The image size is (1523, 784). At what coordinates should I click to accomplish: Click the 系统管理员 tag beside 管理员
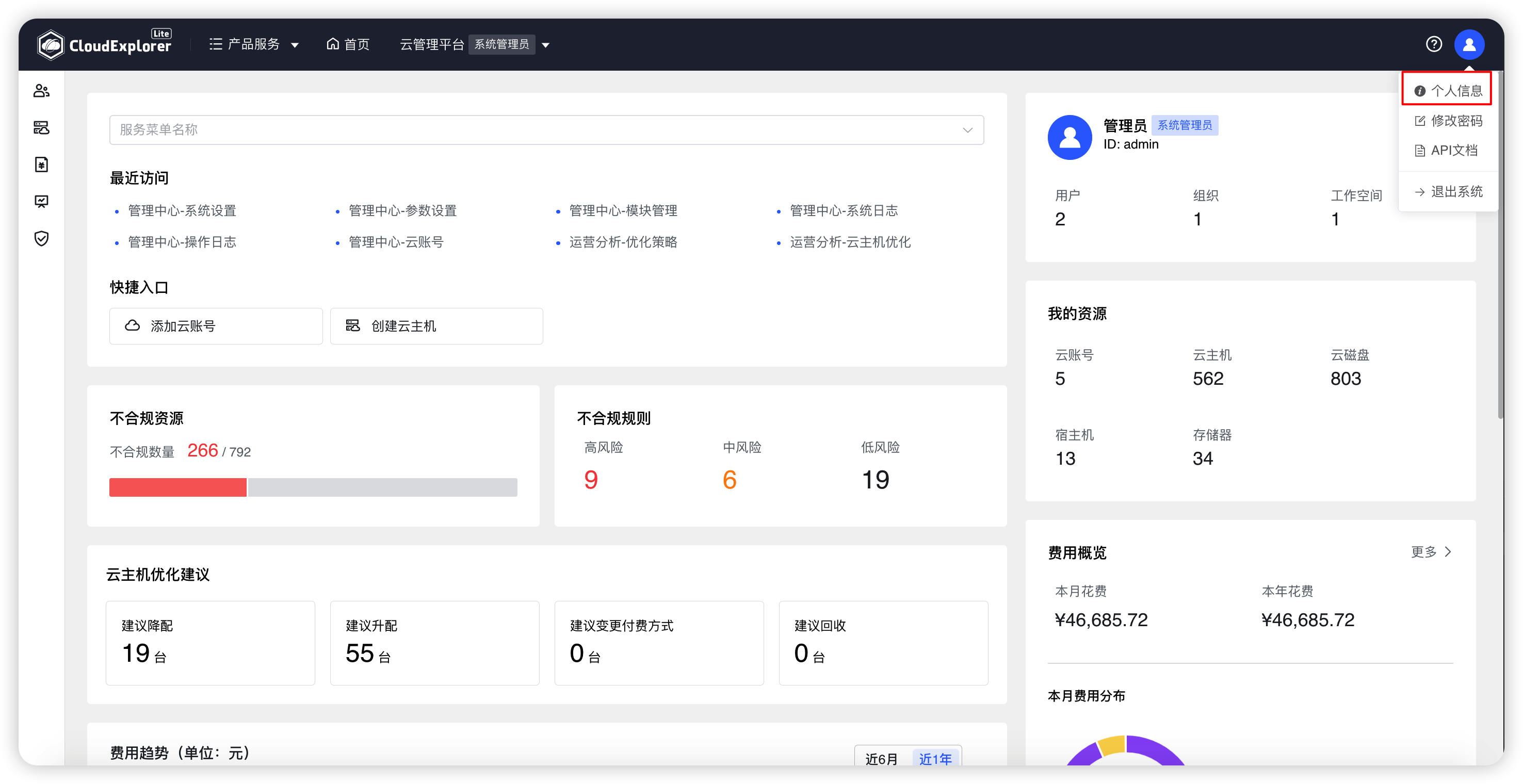1184,125
